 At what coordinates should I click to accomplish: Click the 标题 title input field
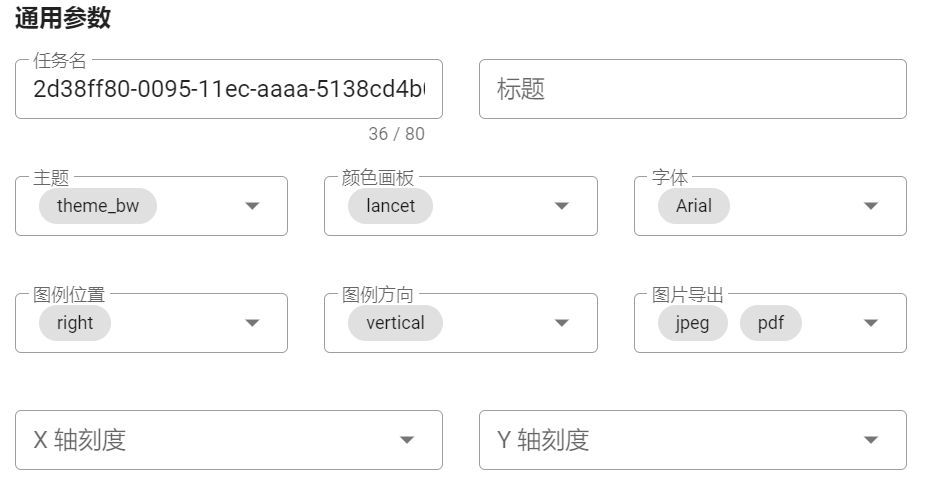coord(692,89)
